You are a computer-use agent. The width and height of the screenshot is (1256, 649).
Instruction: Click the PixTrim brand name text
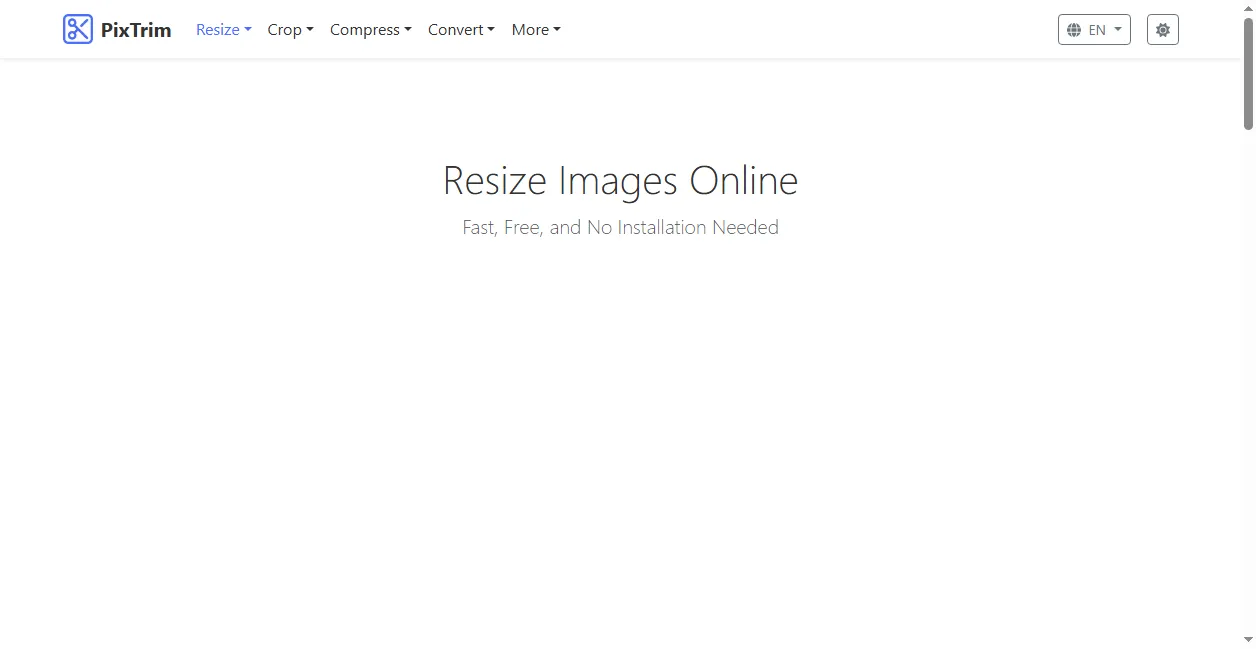136,30
